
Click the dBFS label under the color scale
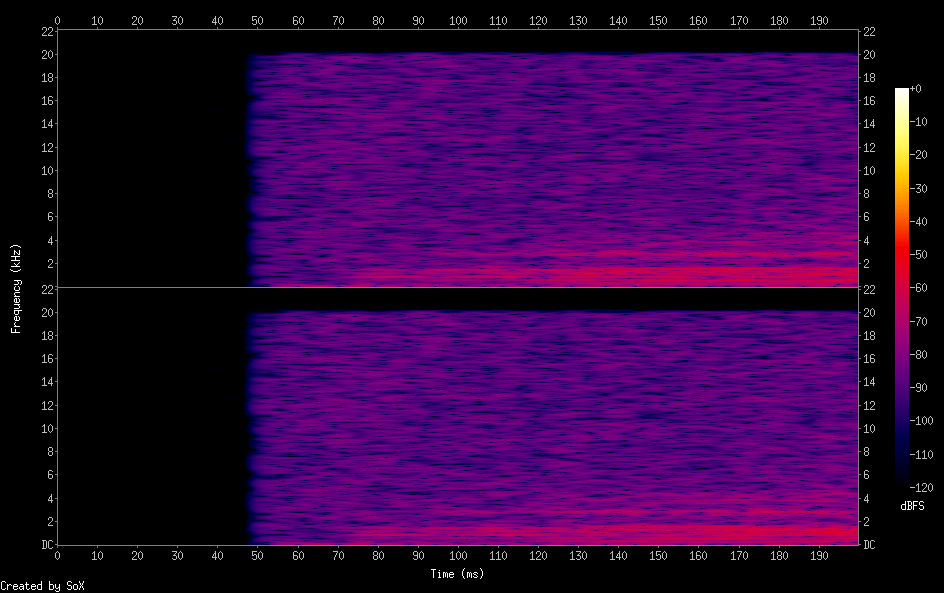click(912, 507)
